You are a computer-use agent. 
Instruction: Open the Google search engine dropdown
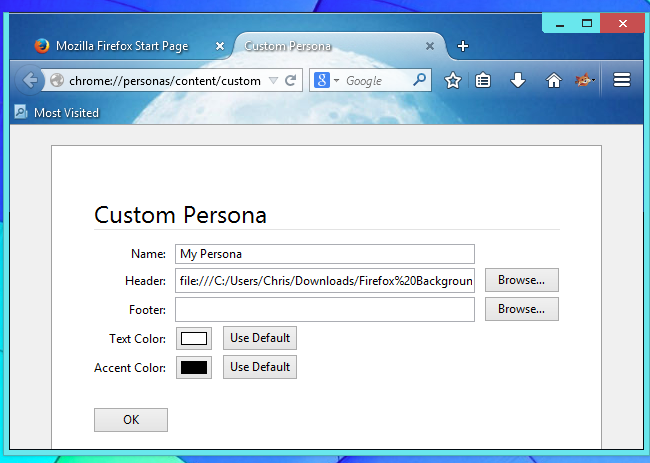[x=336, y=80]
